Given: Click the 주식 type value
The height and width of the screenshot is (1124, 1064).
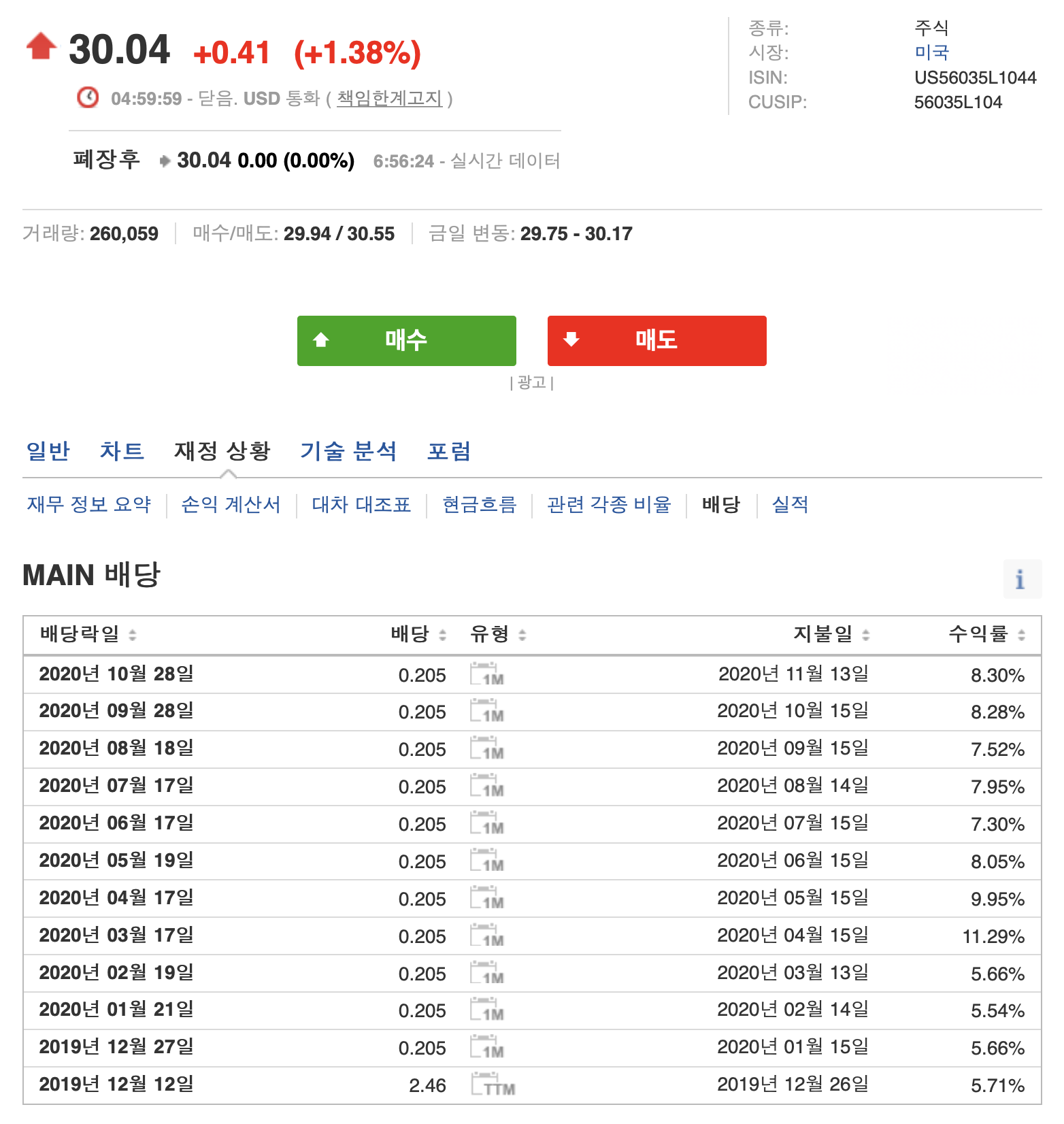Looking at the screenshot, I should [931, 28].
